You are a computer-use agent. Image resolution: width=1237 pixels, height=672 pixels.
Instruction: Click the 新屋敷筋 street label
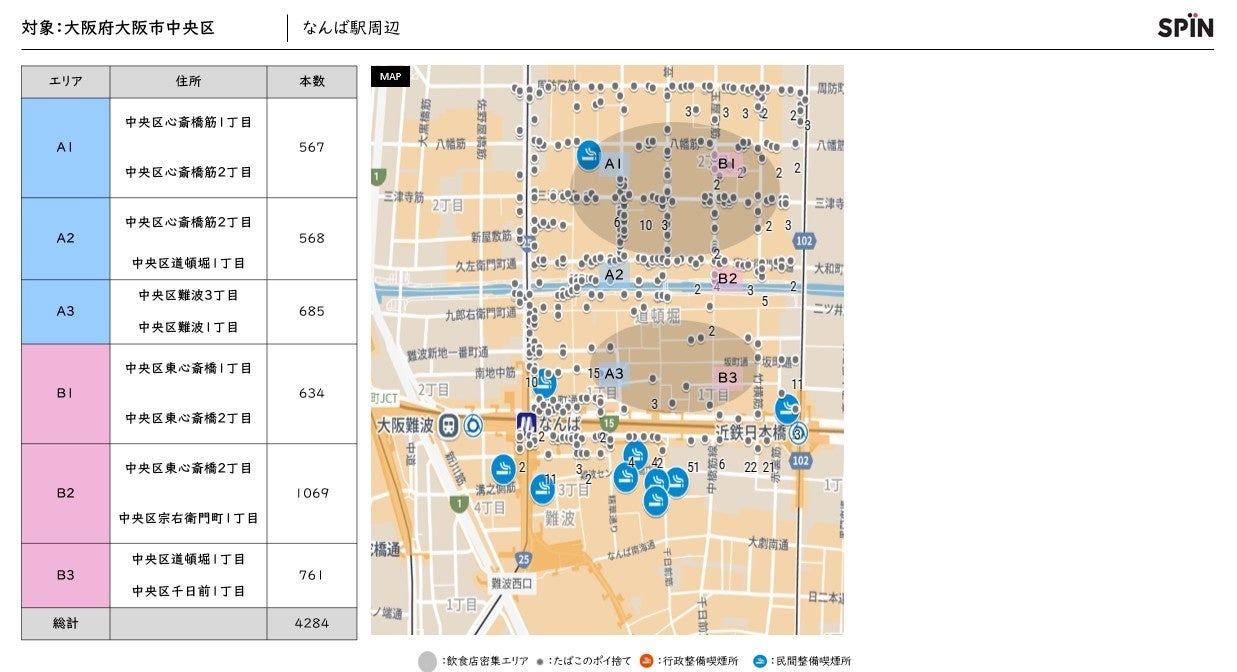491,237
